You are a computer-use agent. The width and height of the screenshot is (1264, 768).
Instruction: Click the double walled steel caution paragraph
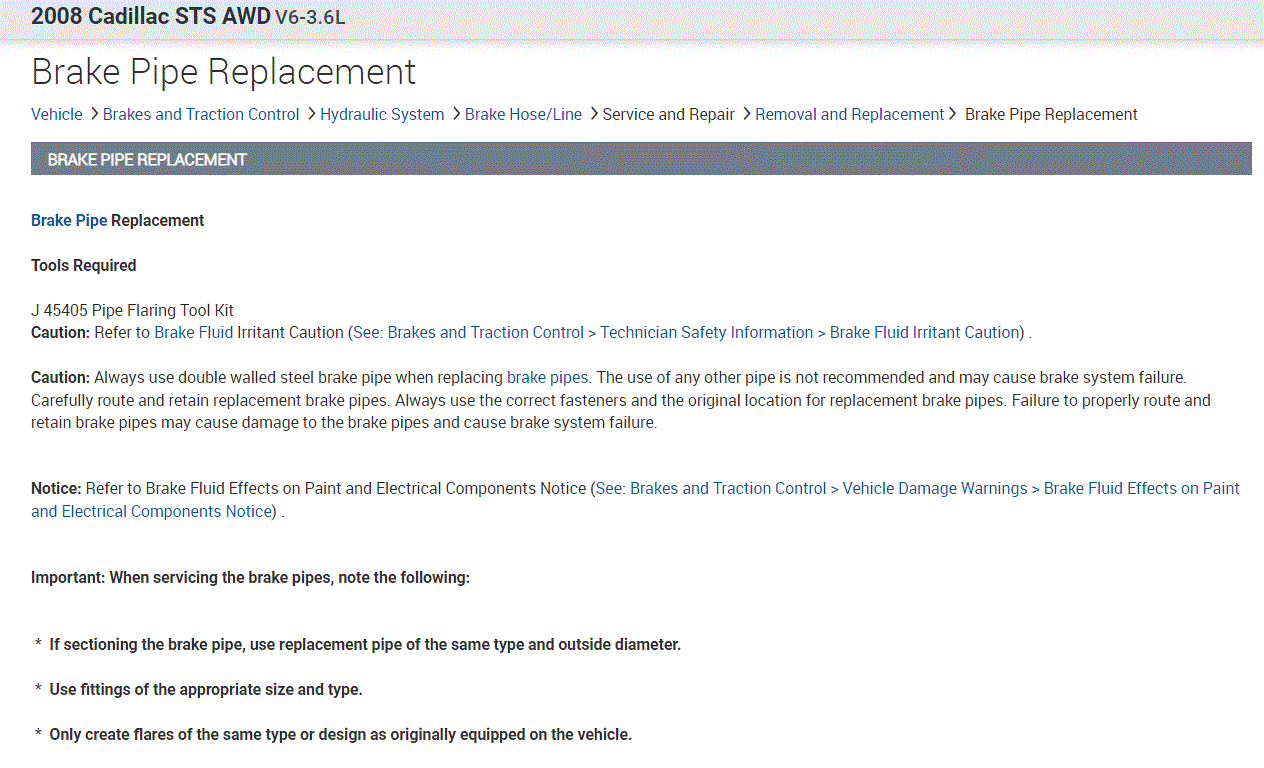click(621, 400)
